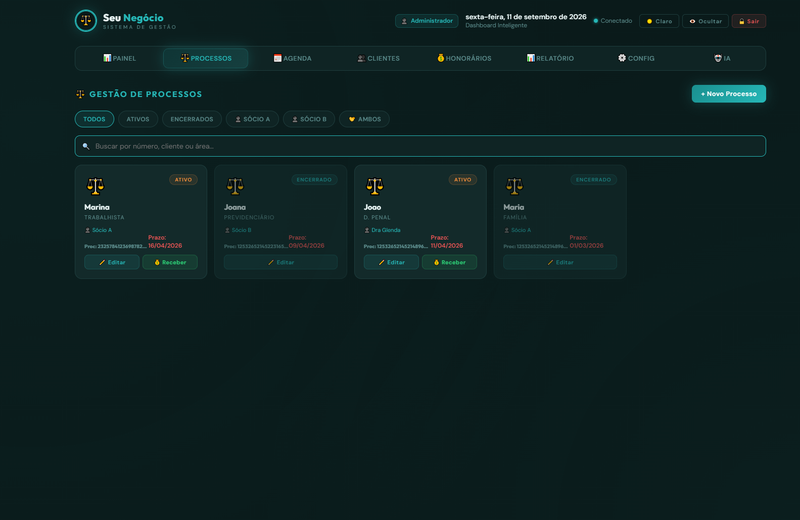
Task: Click the magnifier icon in the search bar
Action: pos(86,146)
